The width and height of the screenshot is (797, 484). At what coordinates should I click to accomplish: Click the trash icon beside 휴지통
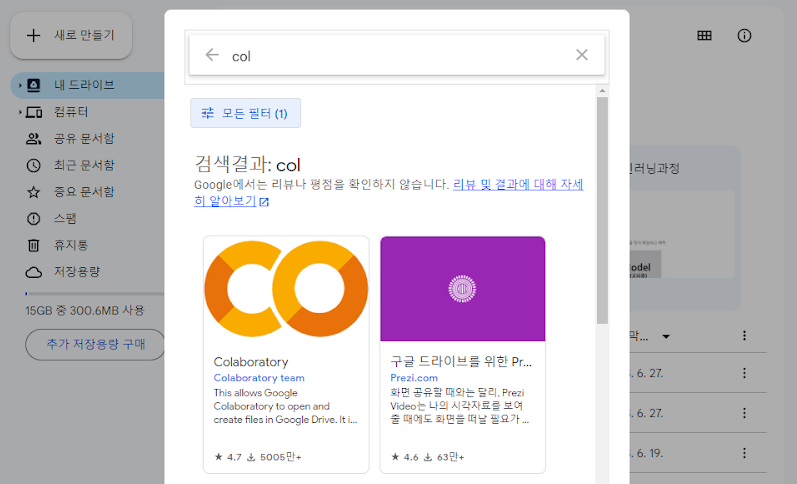(x=34, y=246)
